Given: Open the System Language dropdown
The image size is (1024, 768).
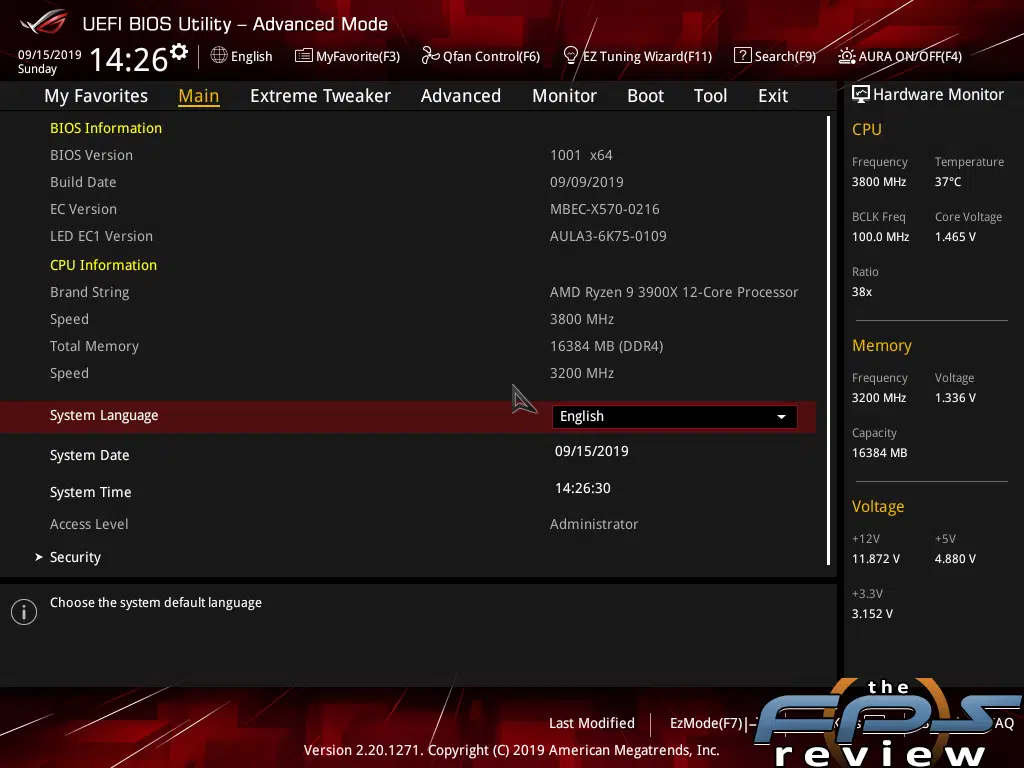Looking at the screenshot, I should [675, 417].
